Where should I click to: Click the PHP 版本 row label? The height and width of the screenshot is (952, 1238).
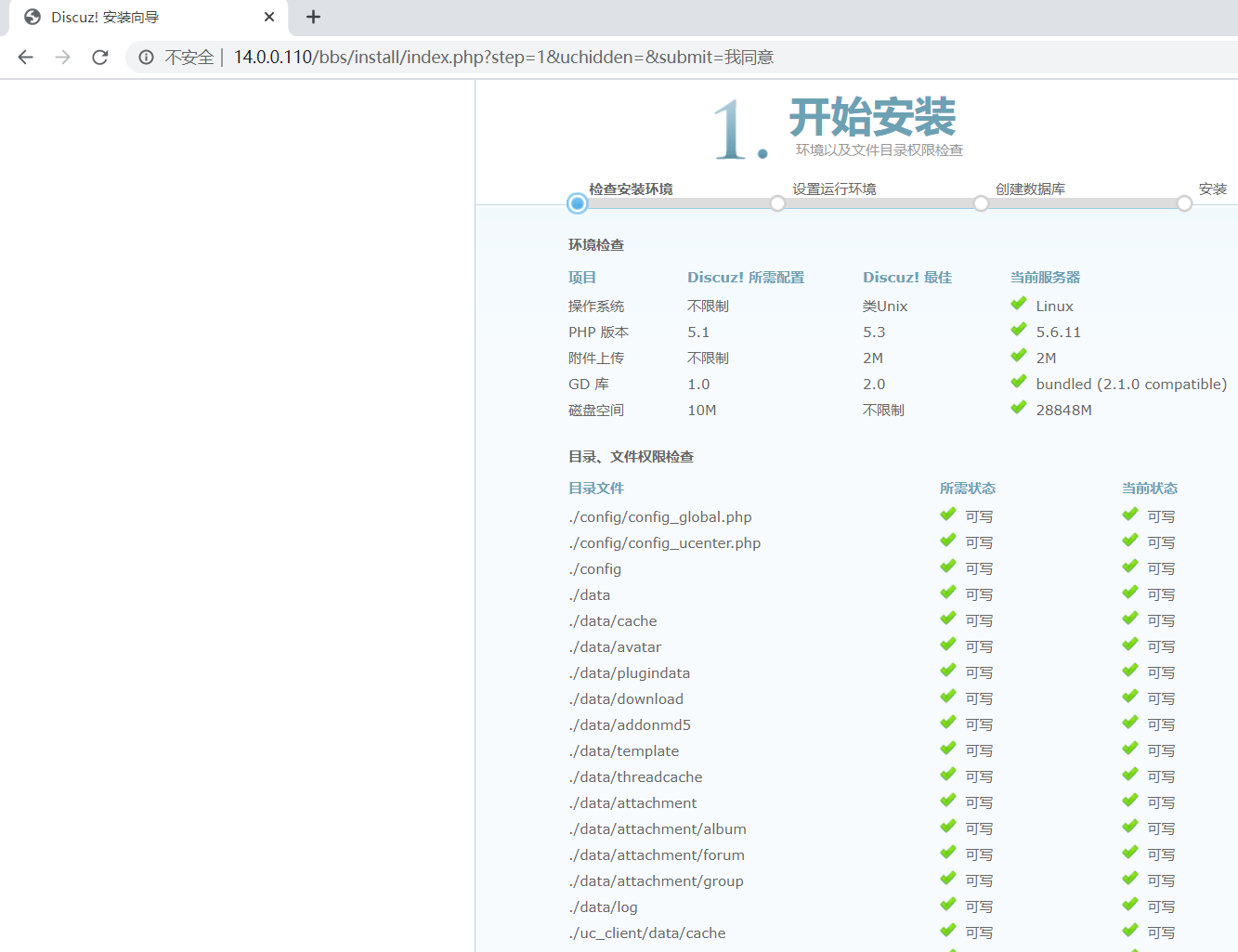[599, 333]
